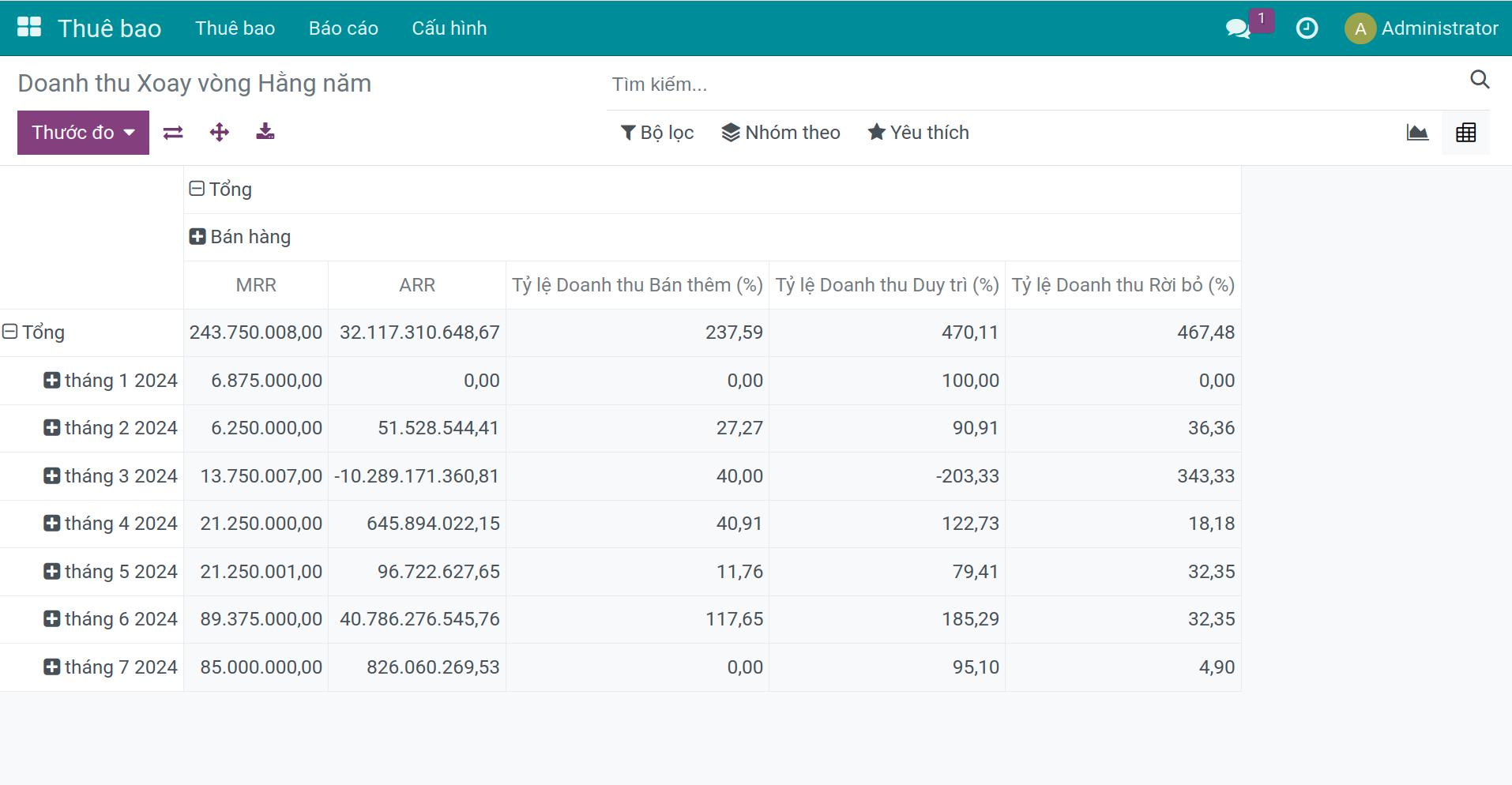Open the apps grid home menu
Image resolution: width=1512 pixels, height=785 pixels.
click(x=29, y=28)
